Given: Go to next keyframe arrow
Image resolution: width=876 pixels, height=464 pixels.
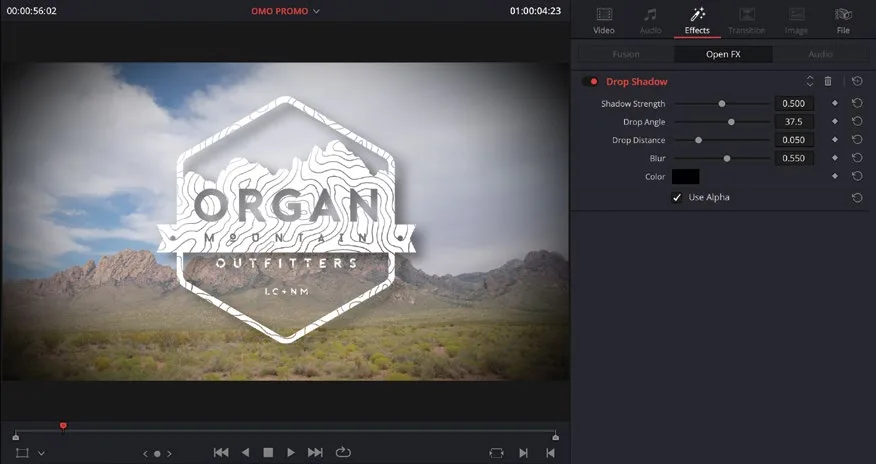Looking at the screenshot, I should [x=169, y=454].
